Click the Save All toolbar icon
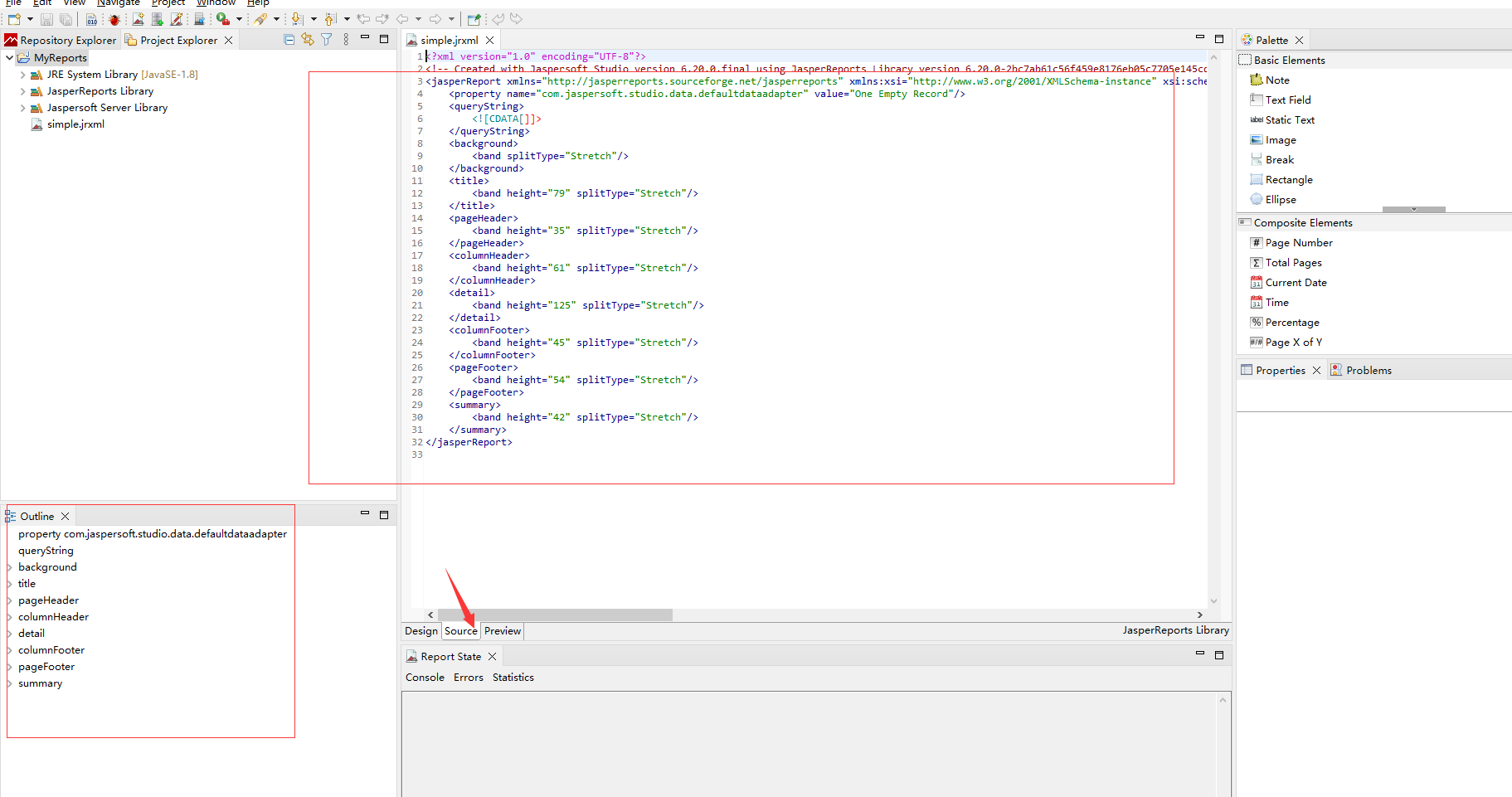 pos(66,19)
